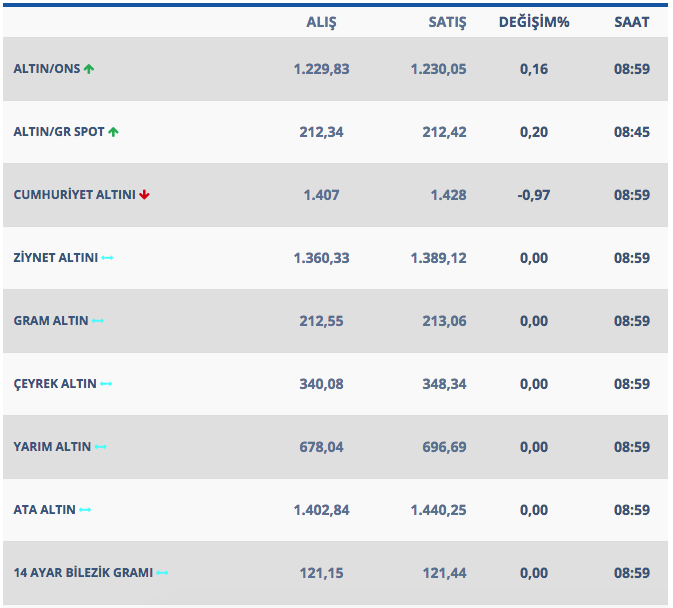The width and height of the screenshot is (673, 608).
Task: Click the ALIŞ column header
Action: pyautogui.click(x=321, y=22)
